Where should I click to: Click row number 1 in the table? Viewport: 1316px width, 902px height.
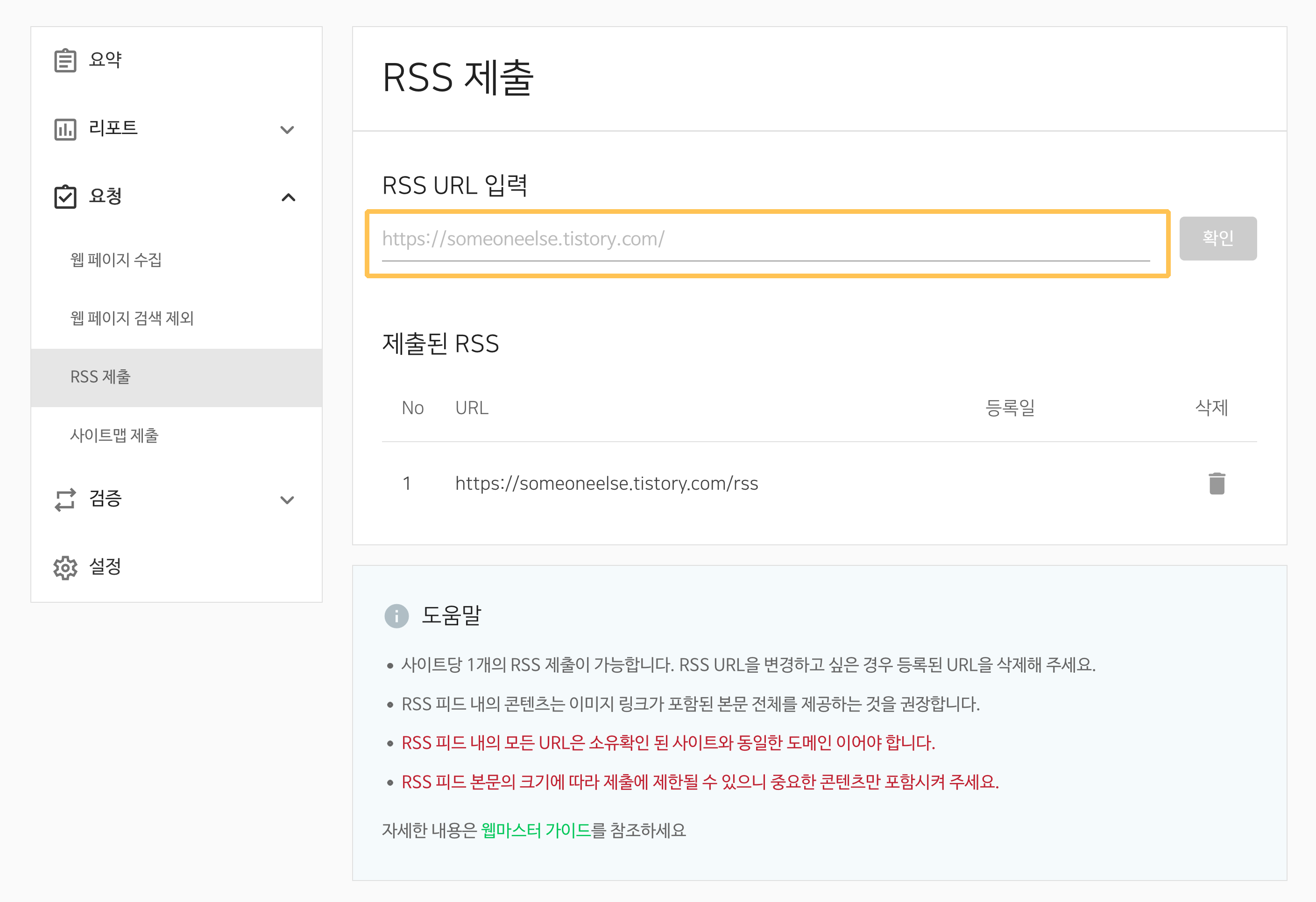pos(407,484)
